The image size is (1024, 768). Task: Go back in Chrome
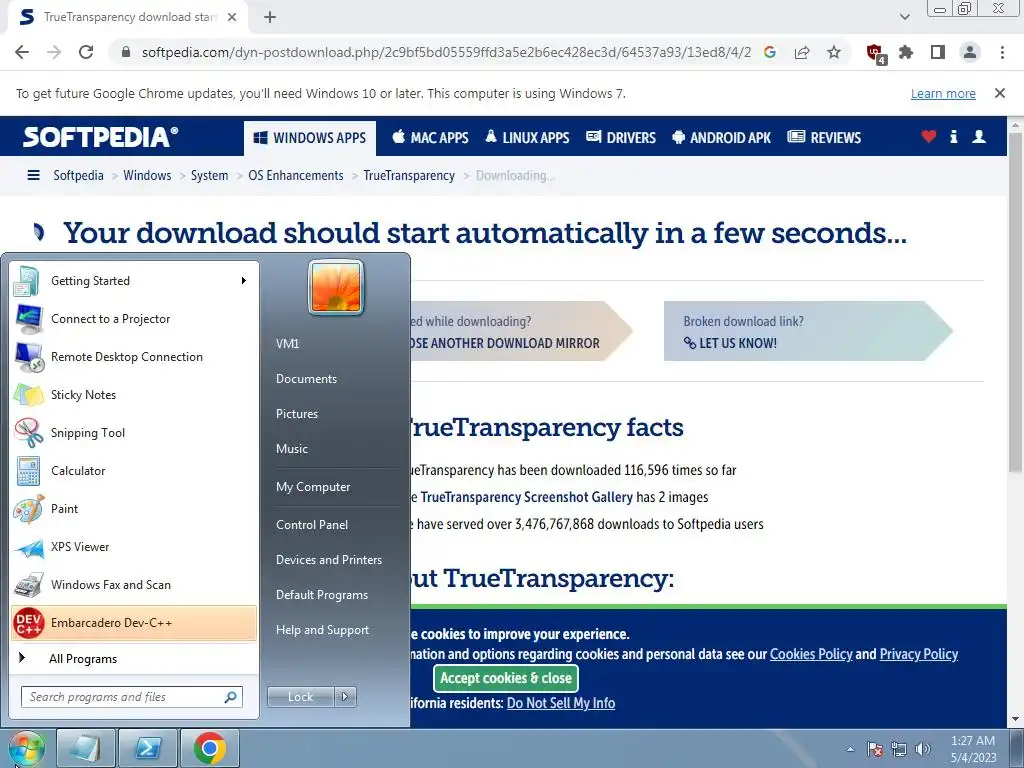point(22,52)
